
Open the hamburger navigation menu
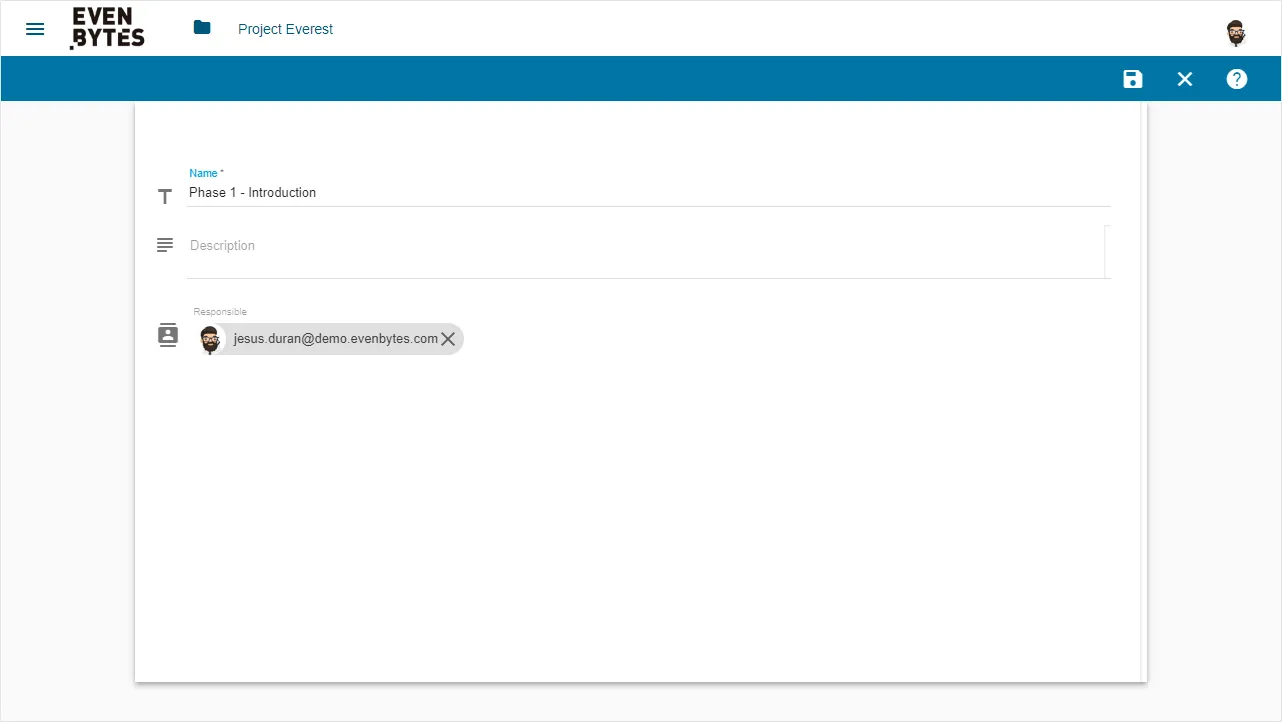pos(35,29)
